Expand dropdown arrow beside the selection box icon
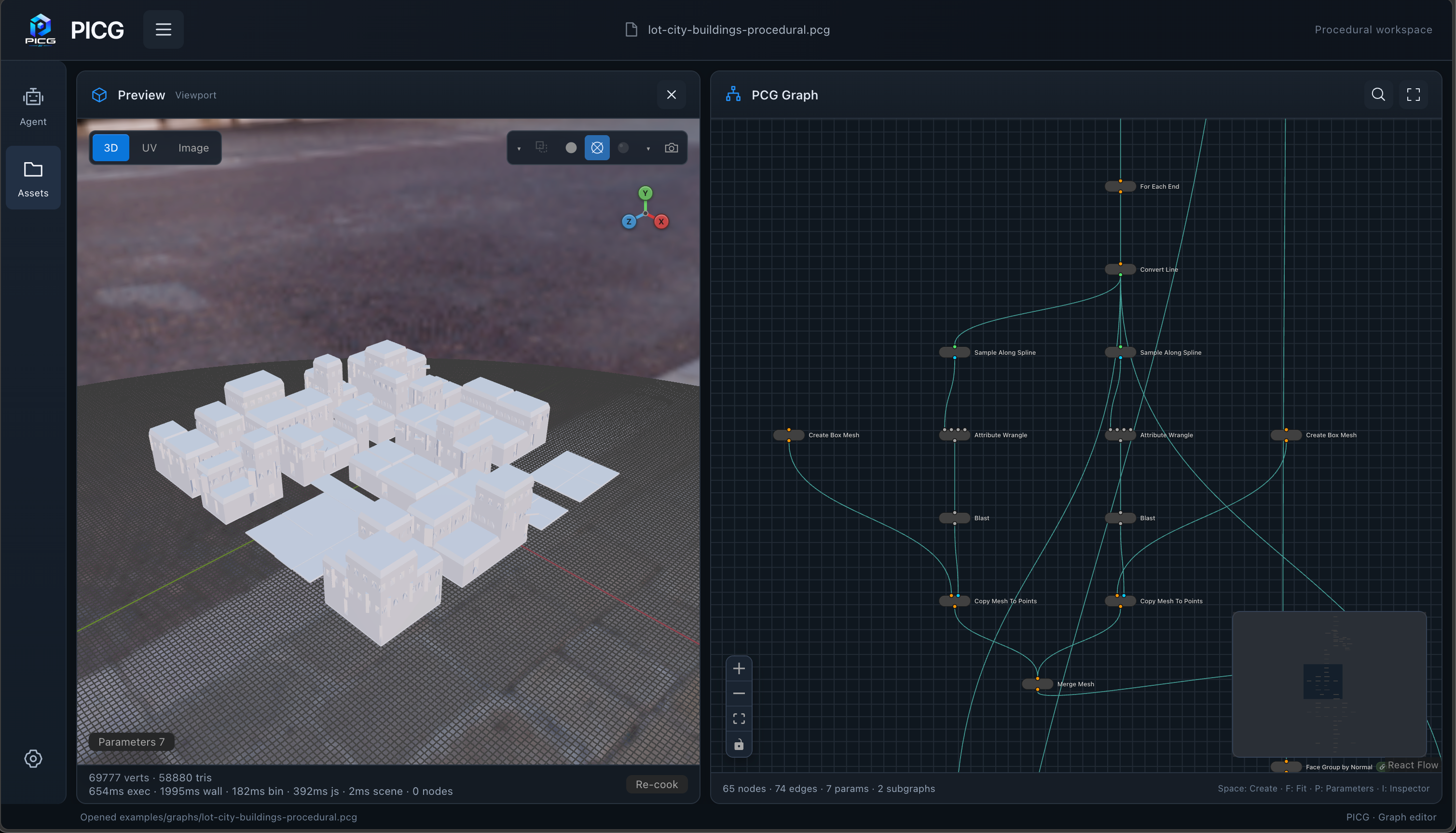Viewport: 1456px width, 833px height. tap(519, 148)
